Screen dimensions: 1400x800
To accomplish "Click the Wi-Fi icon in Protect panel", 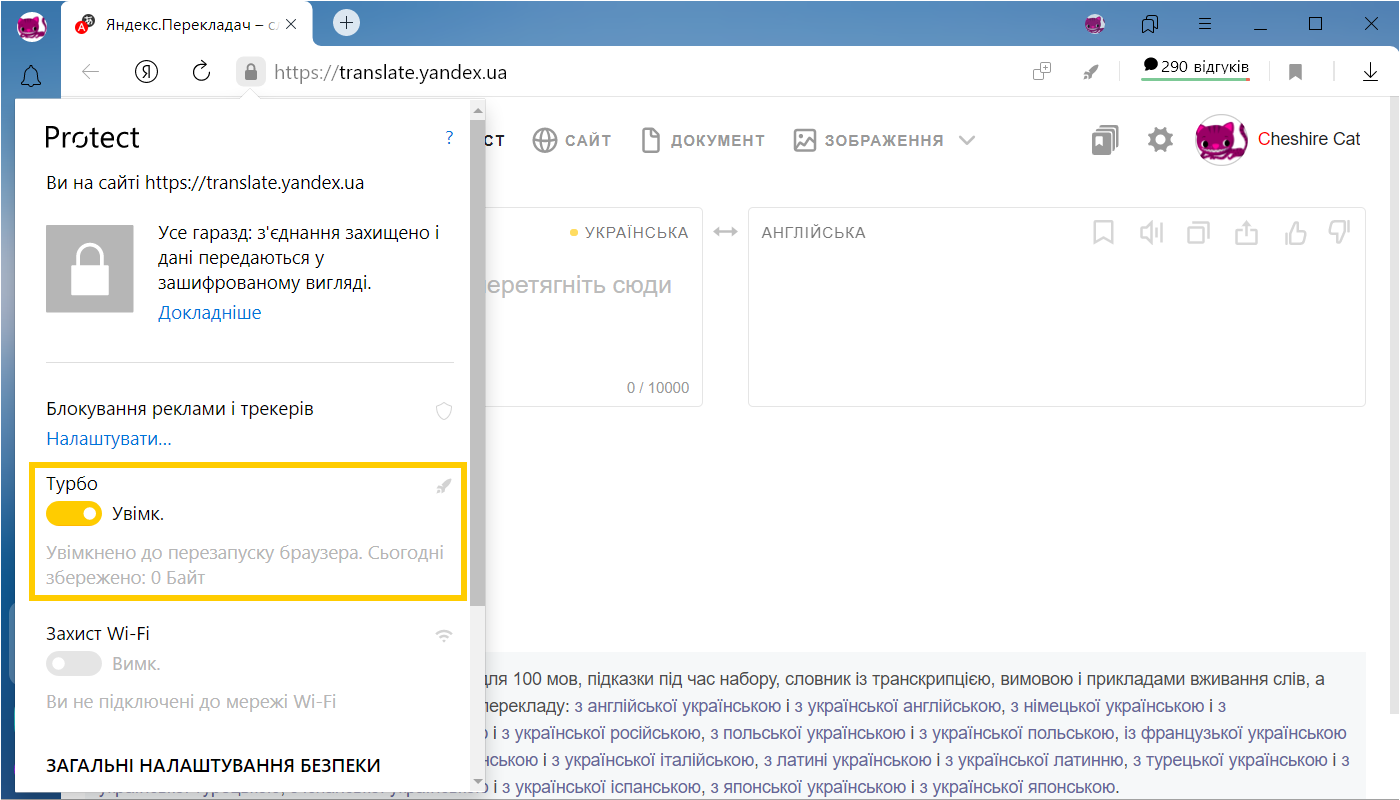I will coord(444,635).
